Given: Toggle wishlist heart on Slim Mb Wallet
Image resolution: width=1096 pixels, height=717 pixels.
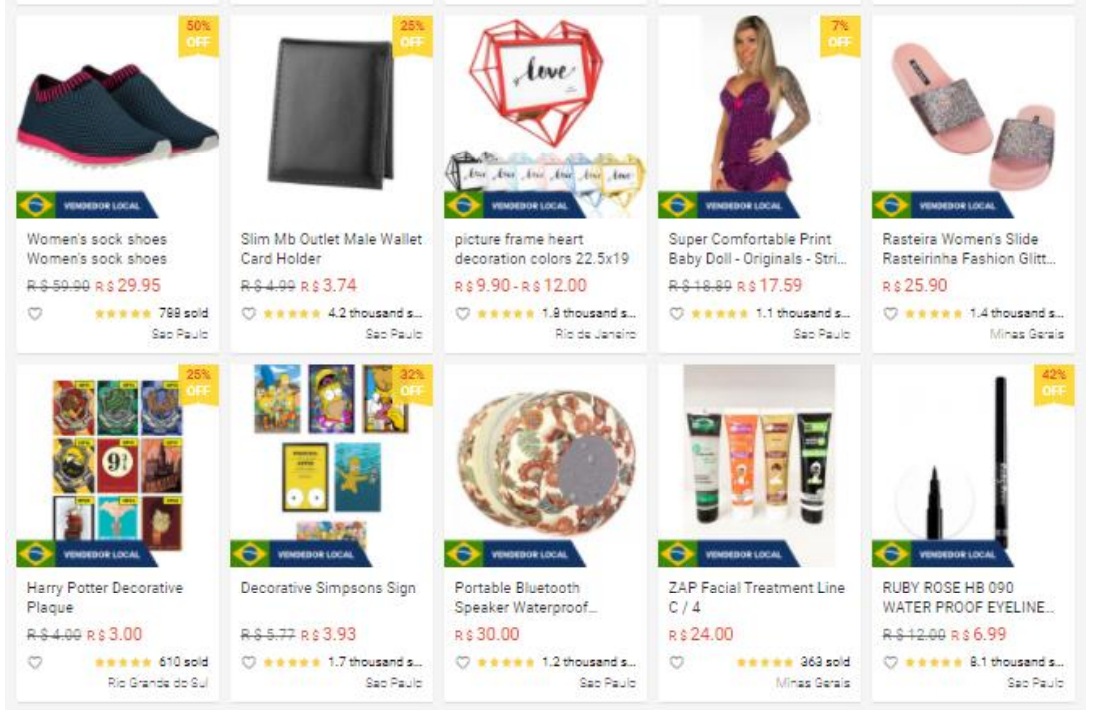Looking at the screenshot, I should point(249,314).
